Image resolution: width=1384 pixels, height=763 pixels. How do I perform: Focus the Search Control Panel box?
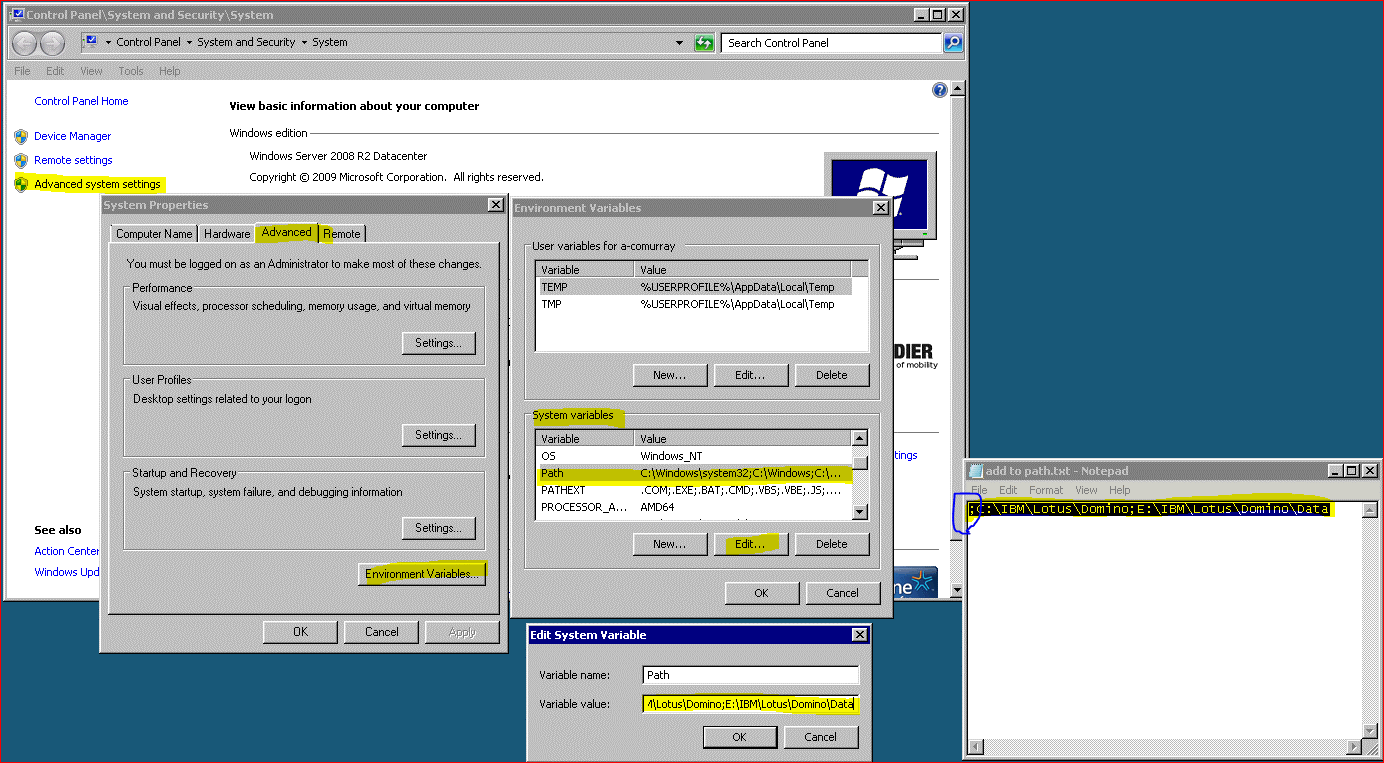click(x=833, y=42)
